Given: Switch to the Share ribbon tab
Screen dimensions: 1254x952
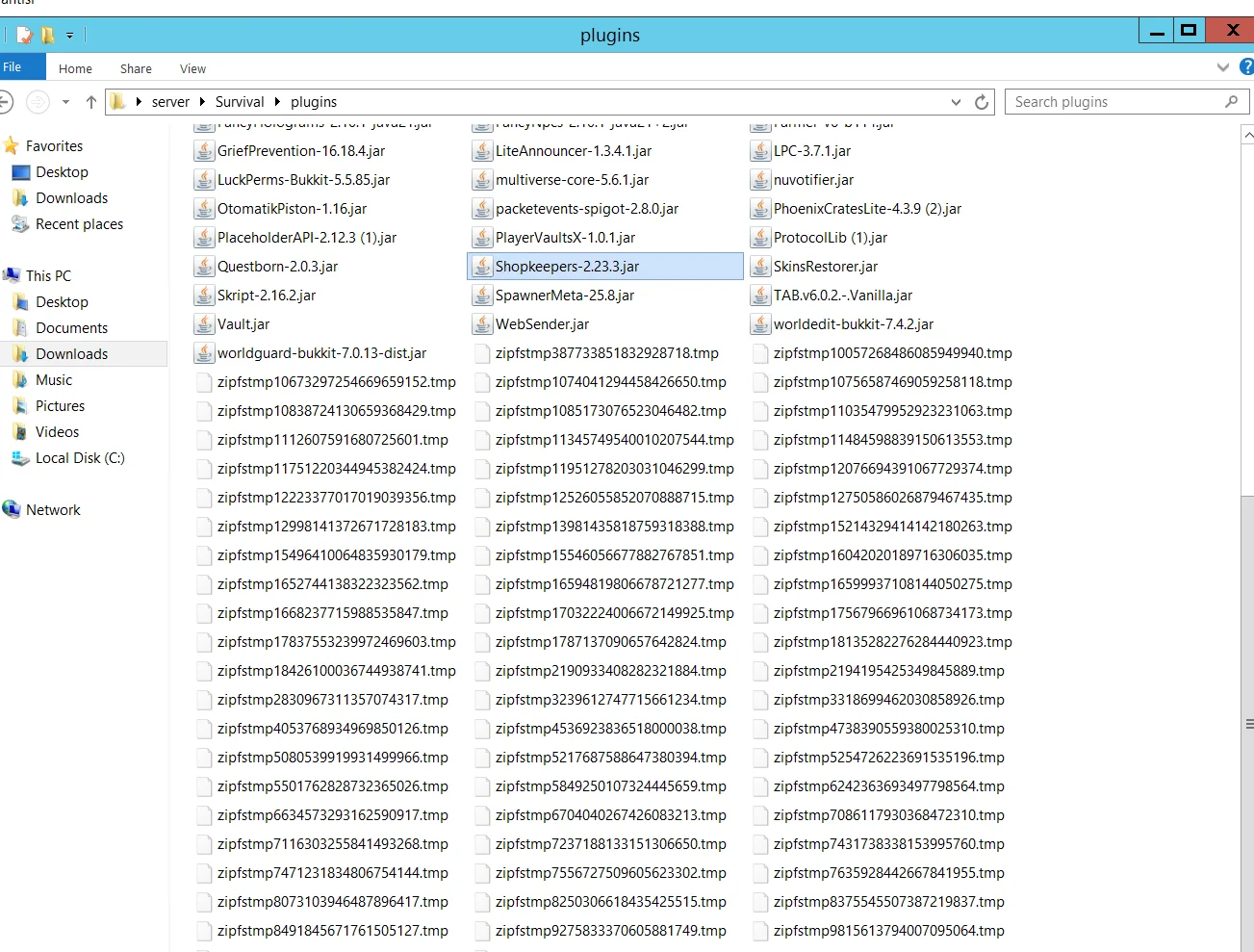Looking at the screenshot, I should click(136, 69).
